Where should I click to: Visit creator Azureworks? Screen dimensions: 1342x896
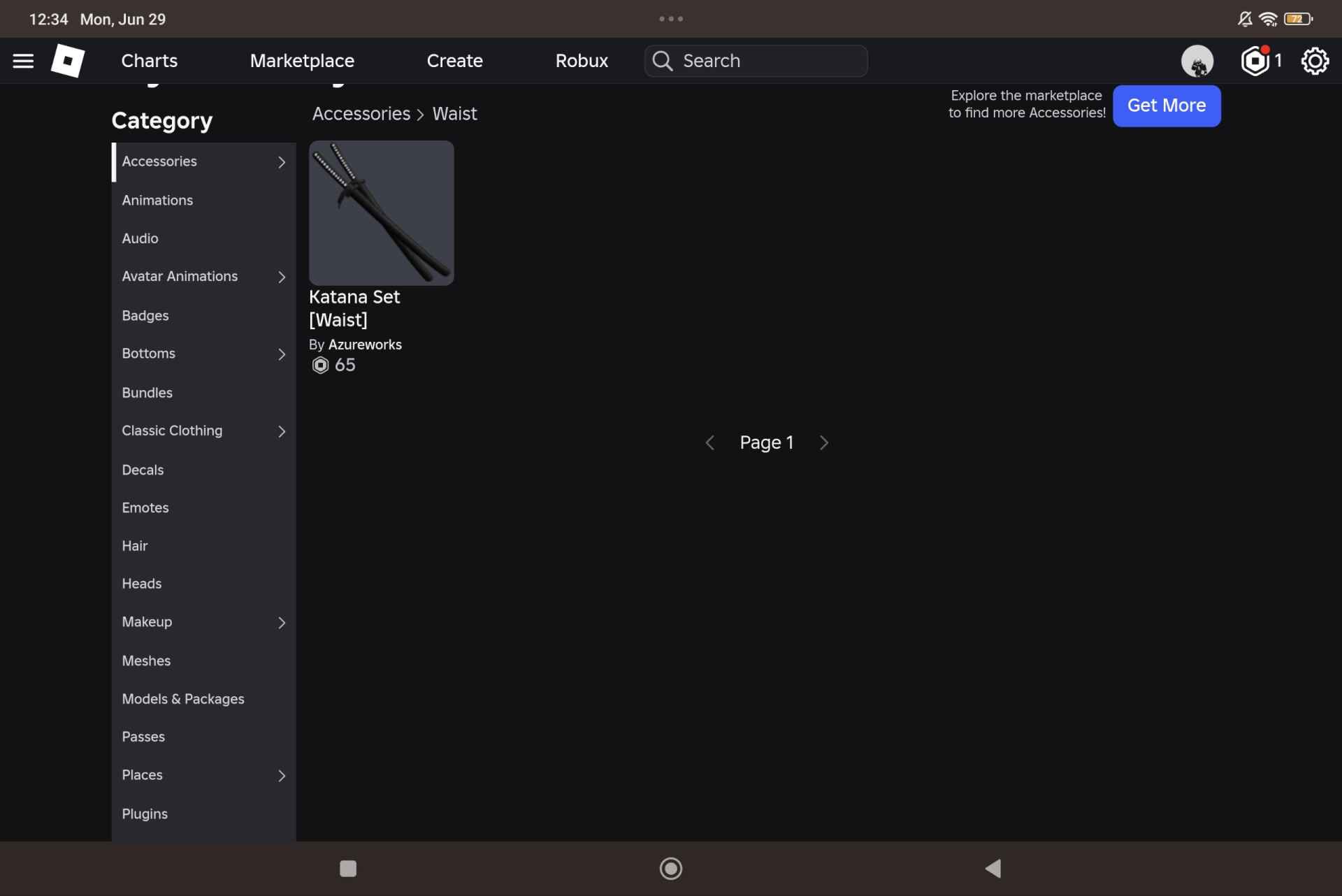click(x=365, y=345)
